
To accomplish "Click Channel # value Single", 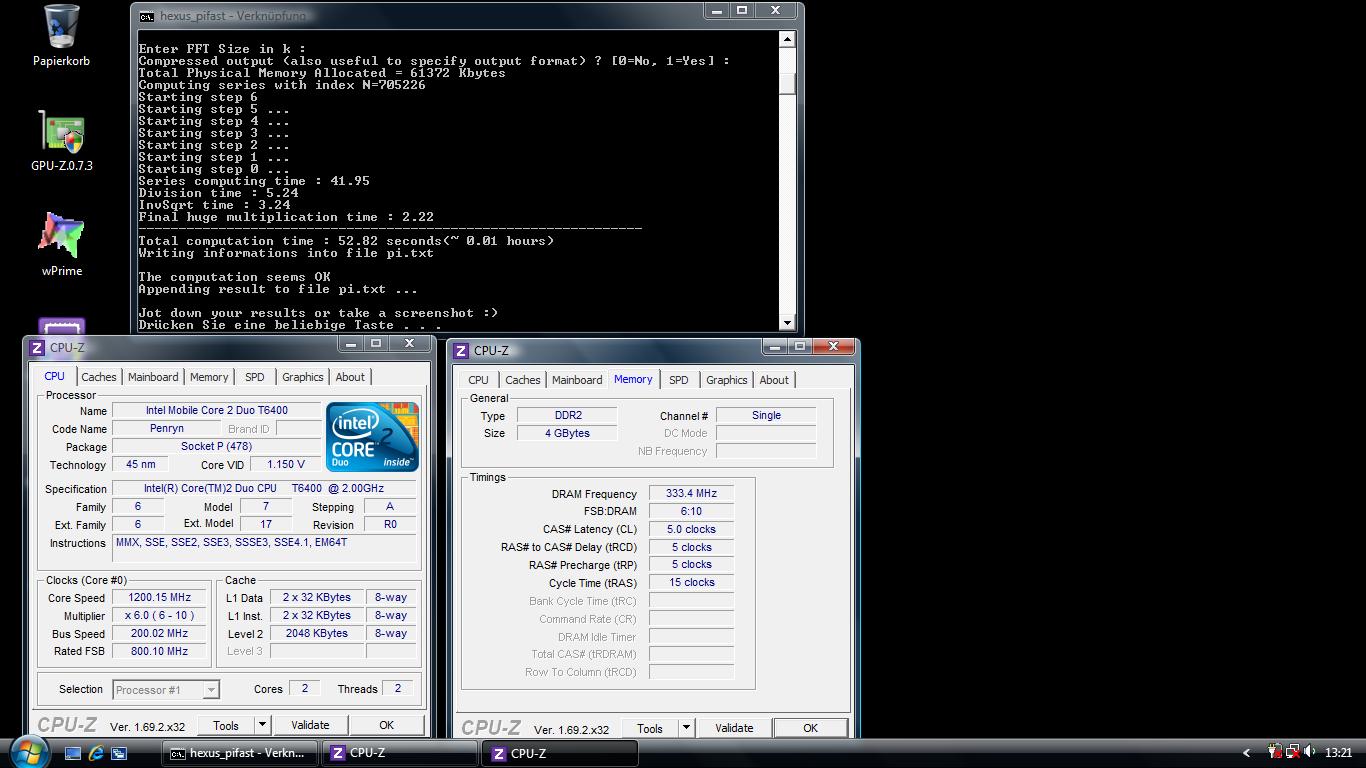I will 766,415.
